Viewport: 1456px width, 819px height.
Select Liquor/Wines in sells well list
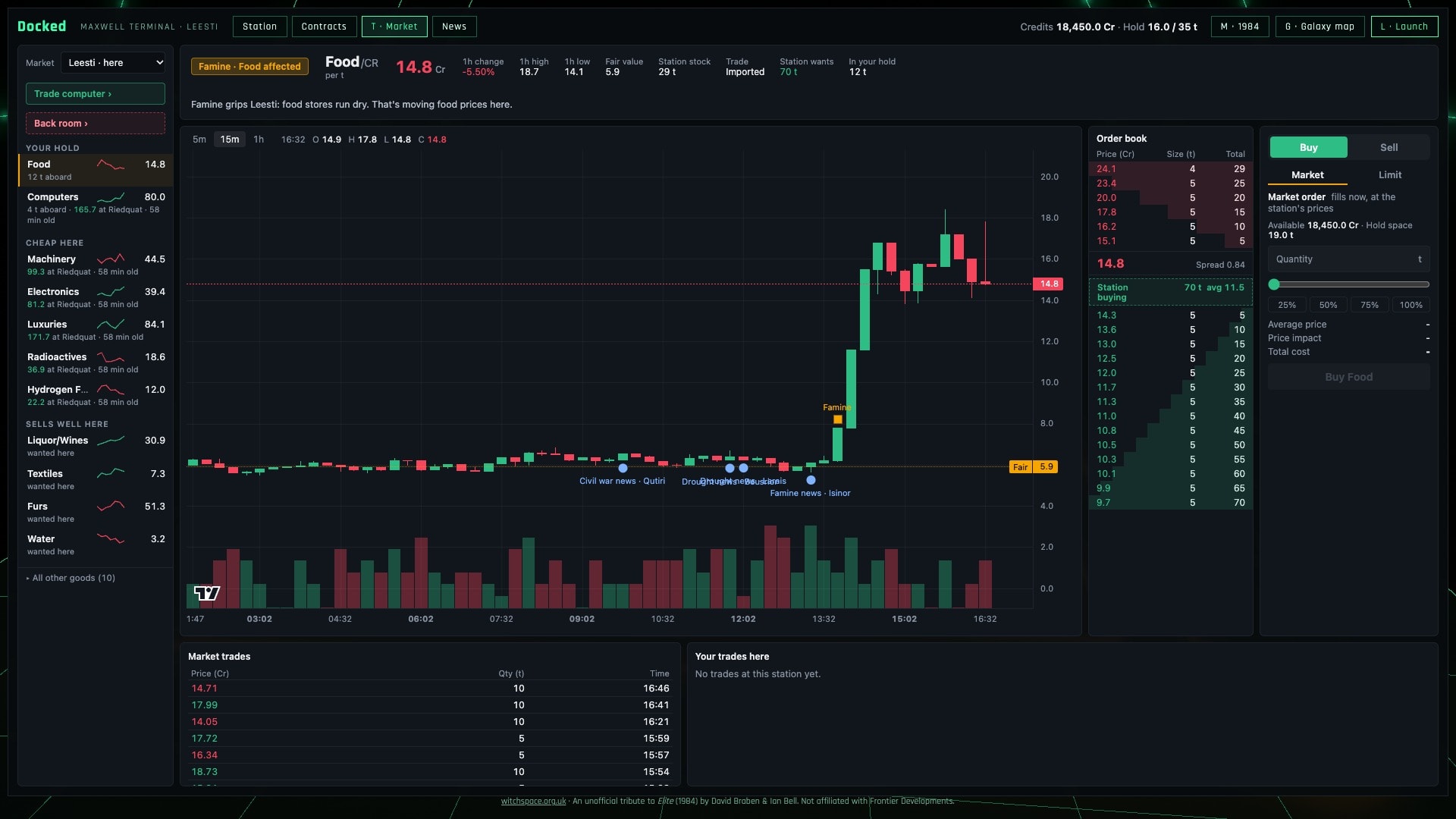coord(96,446)
